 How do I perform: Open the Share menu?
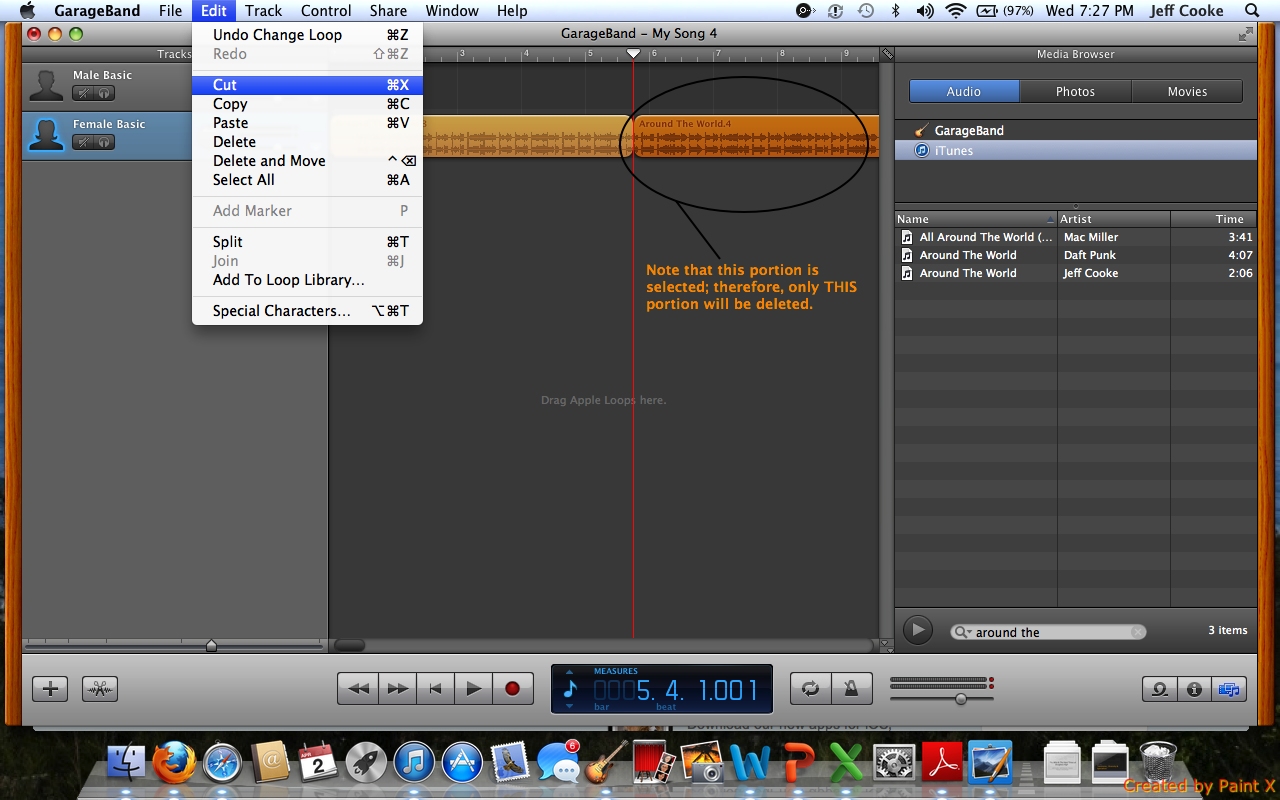pyautogui.click(x=388, y=11)
